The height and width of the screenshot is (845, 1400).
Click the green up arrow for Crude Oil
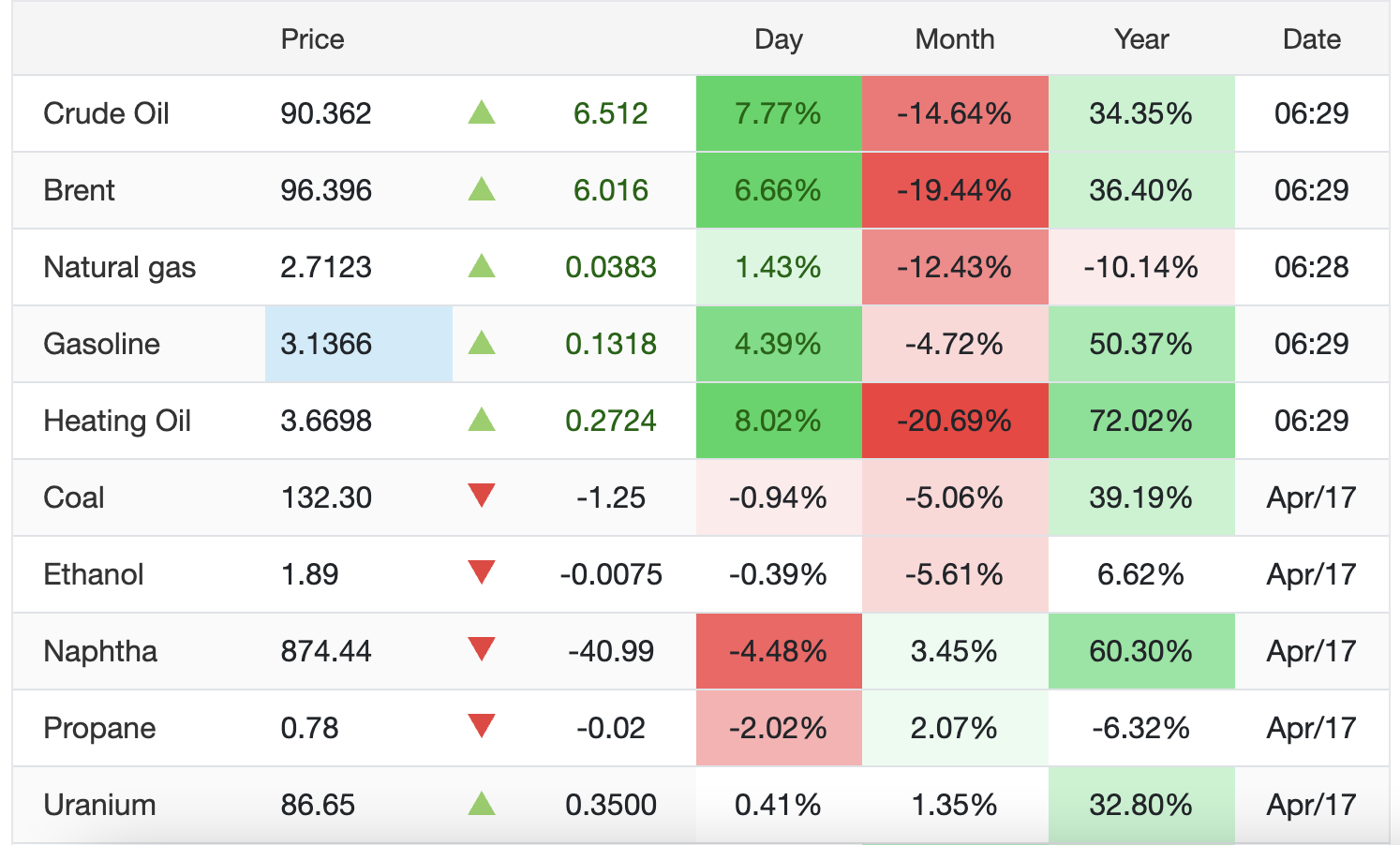click(x=481, y=113)
